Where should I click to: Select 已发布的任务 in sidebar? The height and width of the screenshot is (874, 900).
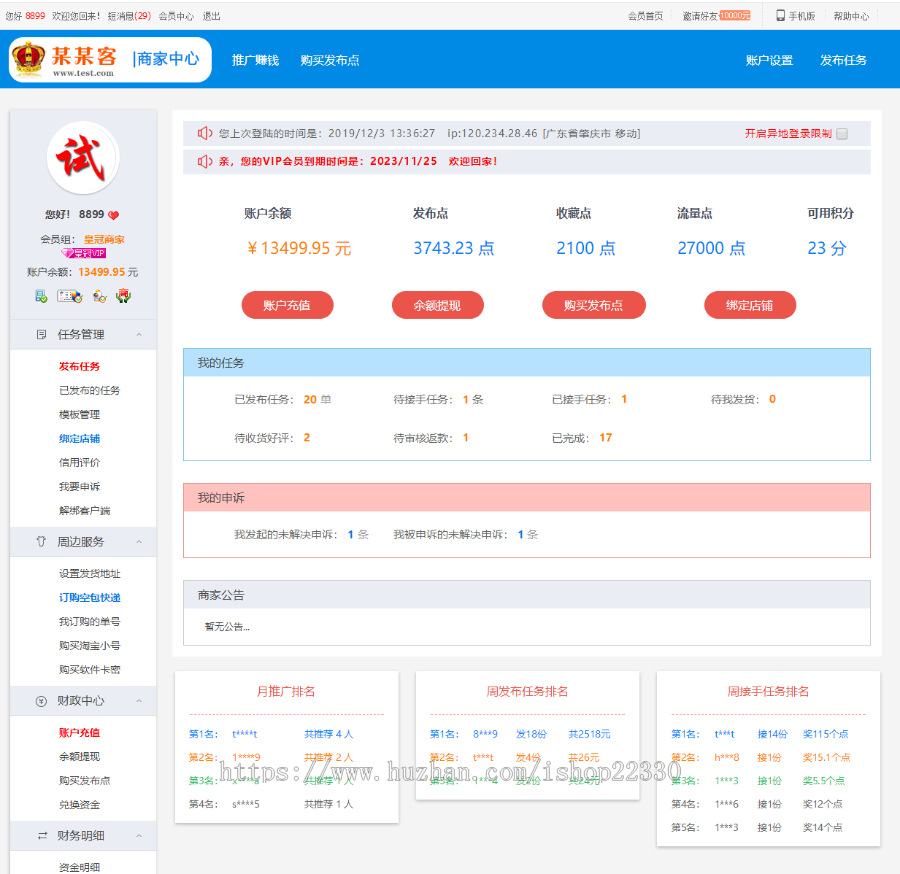point(90,391)
